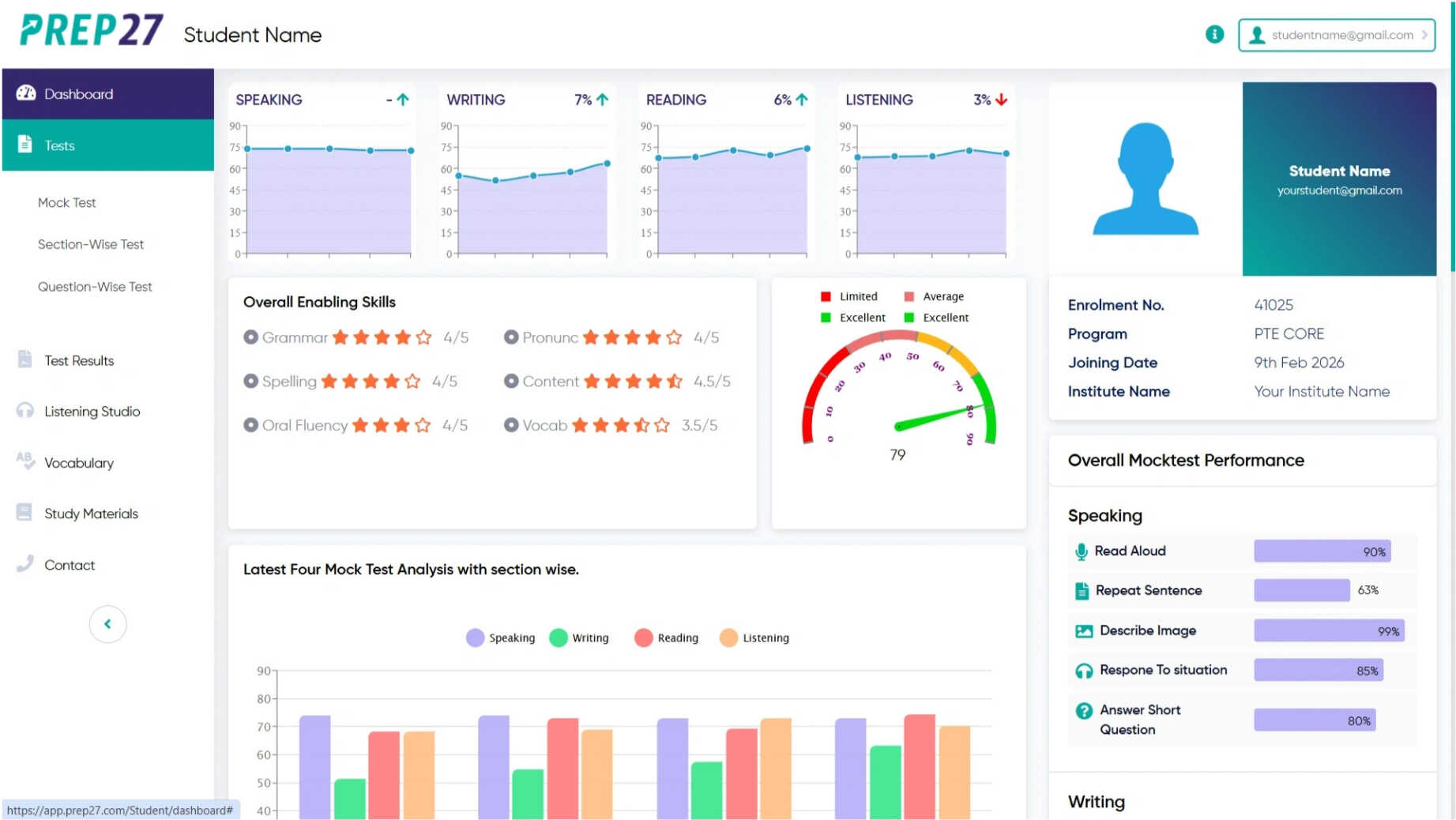Image resolution: width=1456 pixels, height=820 pixels.
Task: Click the Read Aloud 90% progress bar
Action: (x=1322, y=551)
